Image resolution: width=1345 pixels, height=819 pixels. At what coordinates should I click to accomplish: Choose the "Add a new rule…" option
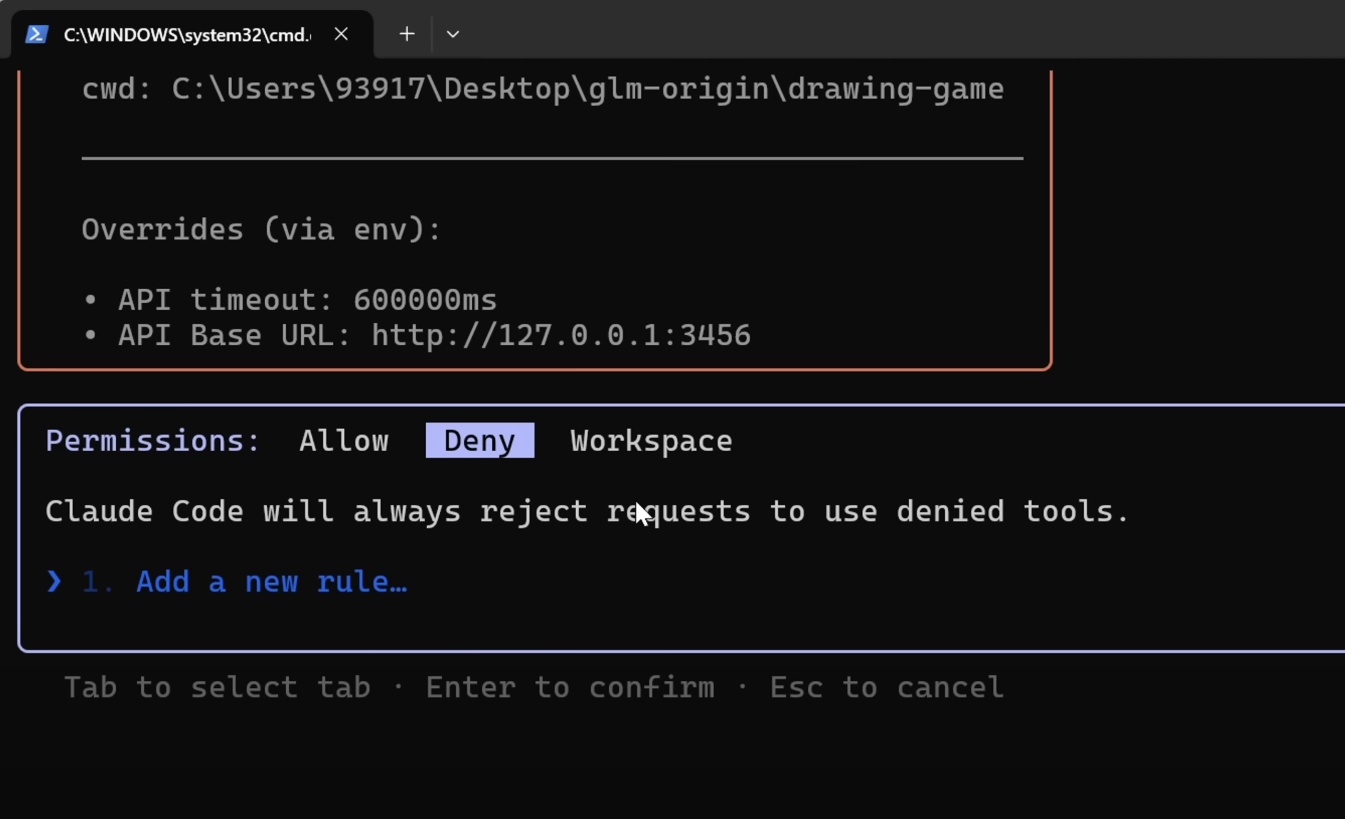(x=272, y=582)
